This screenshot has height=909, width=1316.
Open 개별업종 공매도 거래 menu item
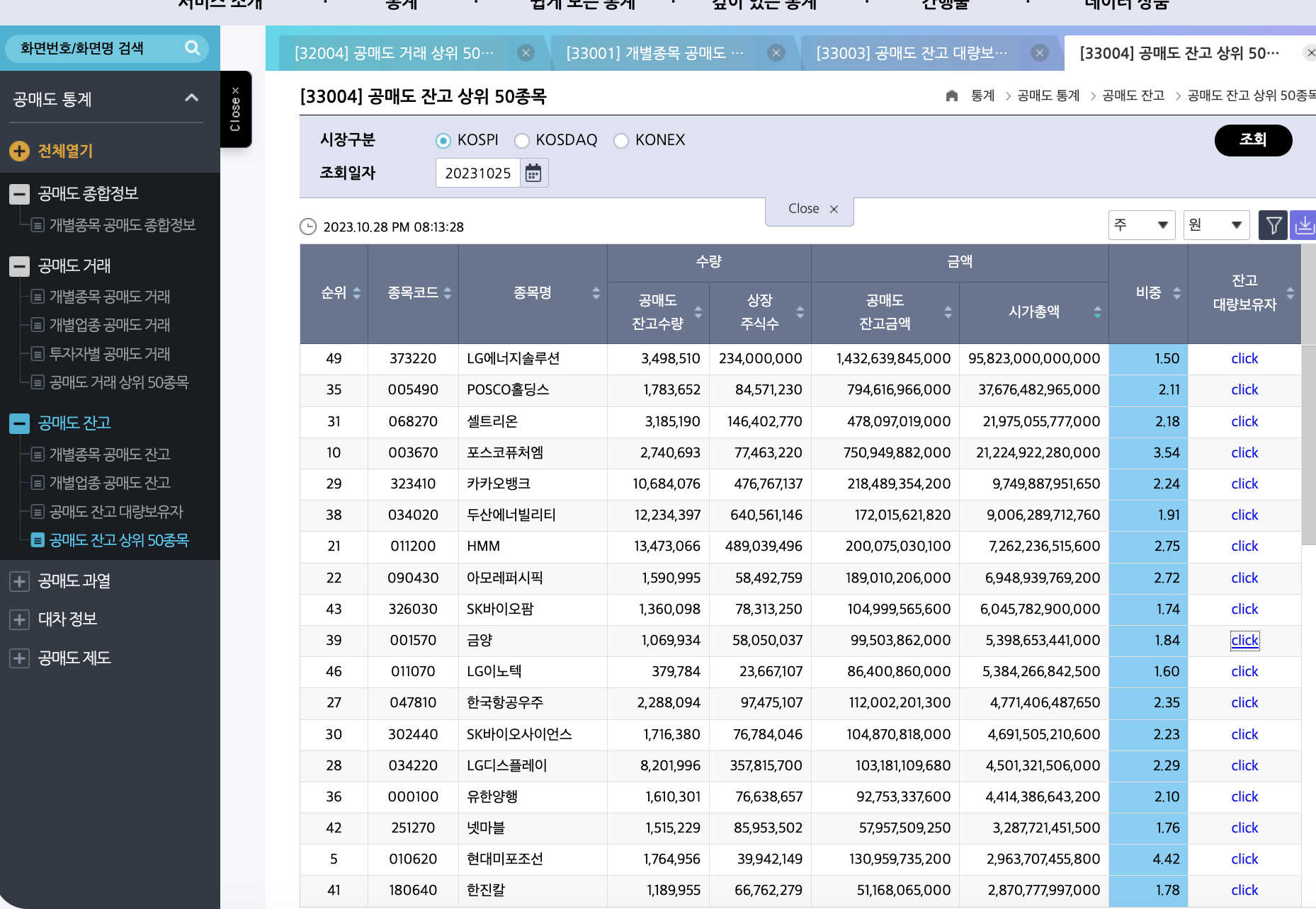pyautogui.click(x=110, y=325)
